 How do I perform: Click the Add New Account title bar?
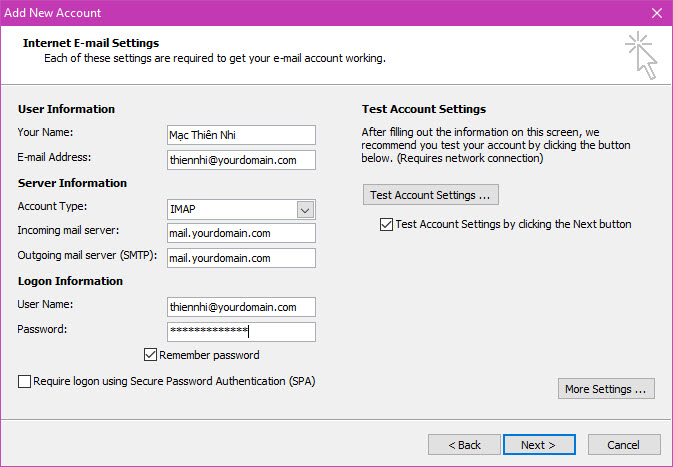point(300,14)
